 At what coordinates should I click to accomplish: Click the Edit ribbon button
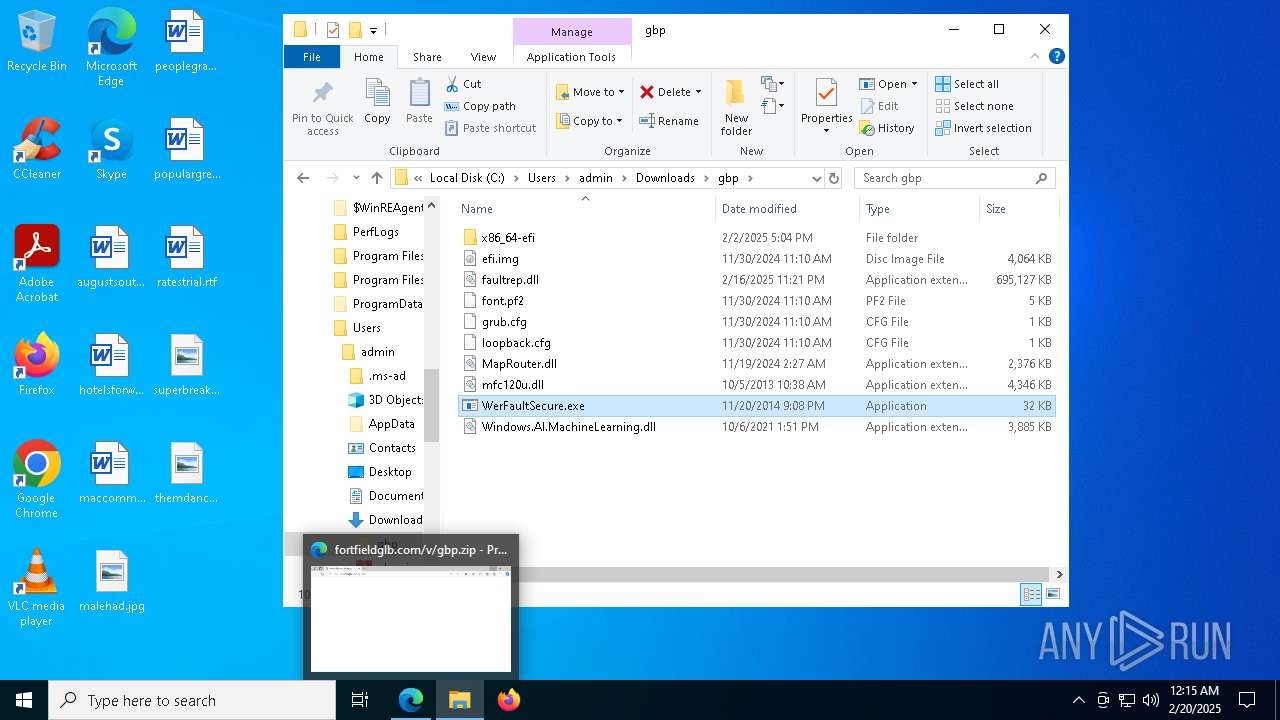879,106
